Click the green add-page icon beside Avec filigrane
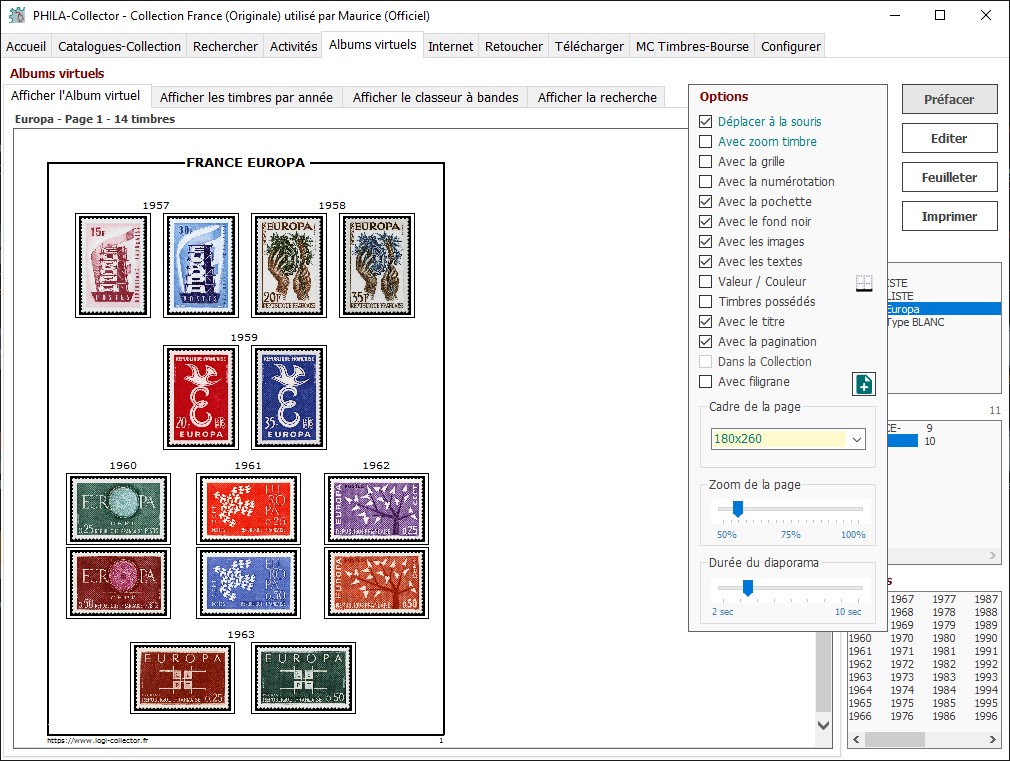Viewport: 1010px width, 761px height. click(863, 384)
